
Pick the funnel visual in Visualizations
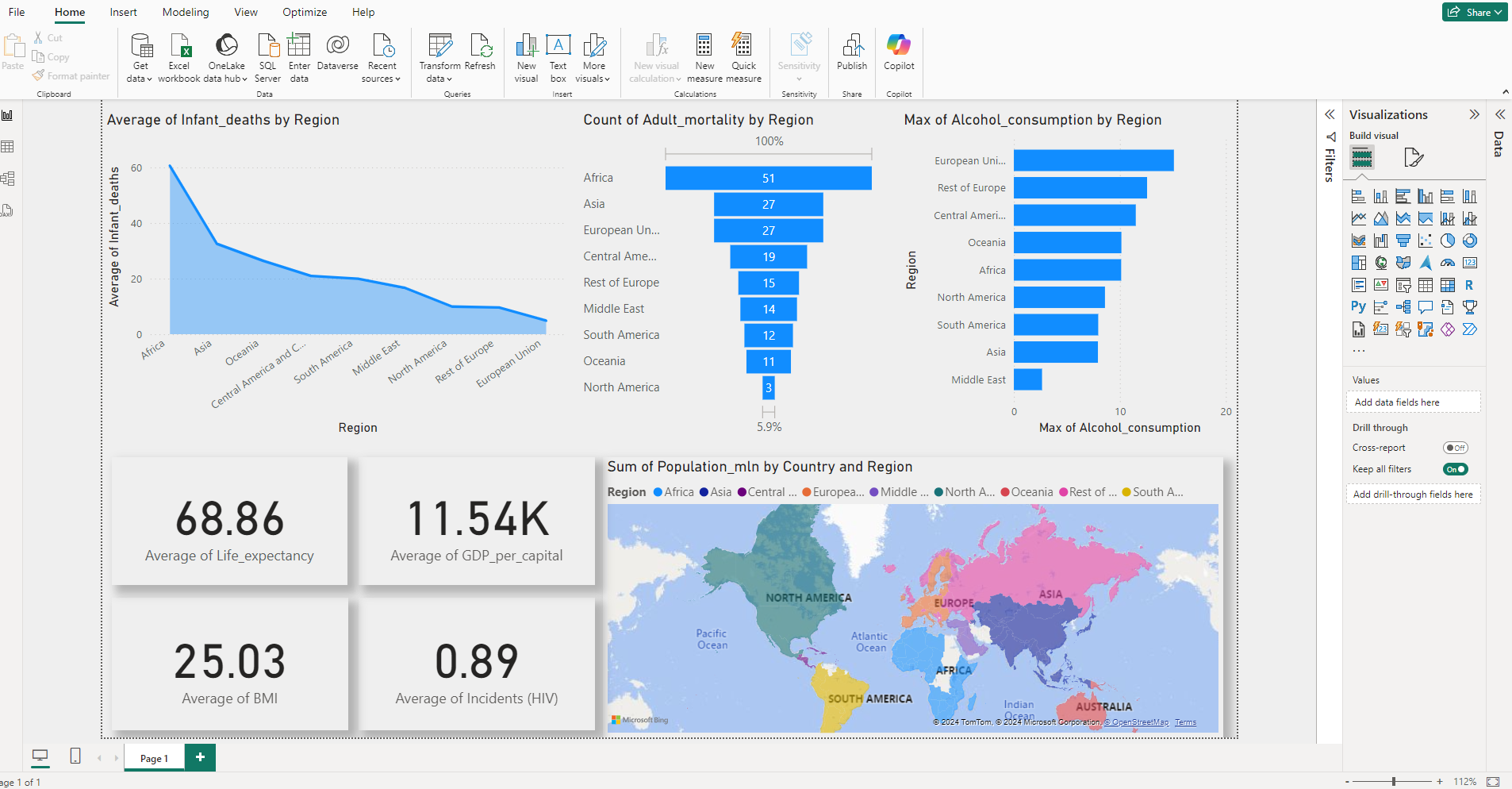[1403, 241]
